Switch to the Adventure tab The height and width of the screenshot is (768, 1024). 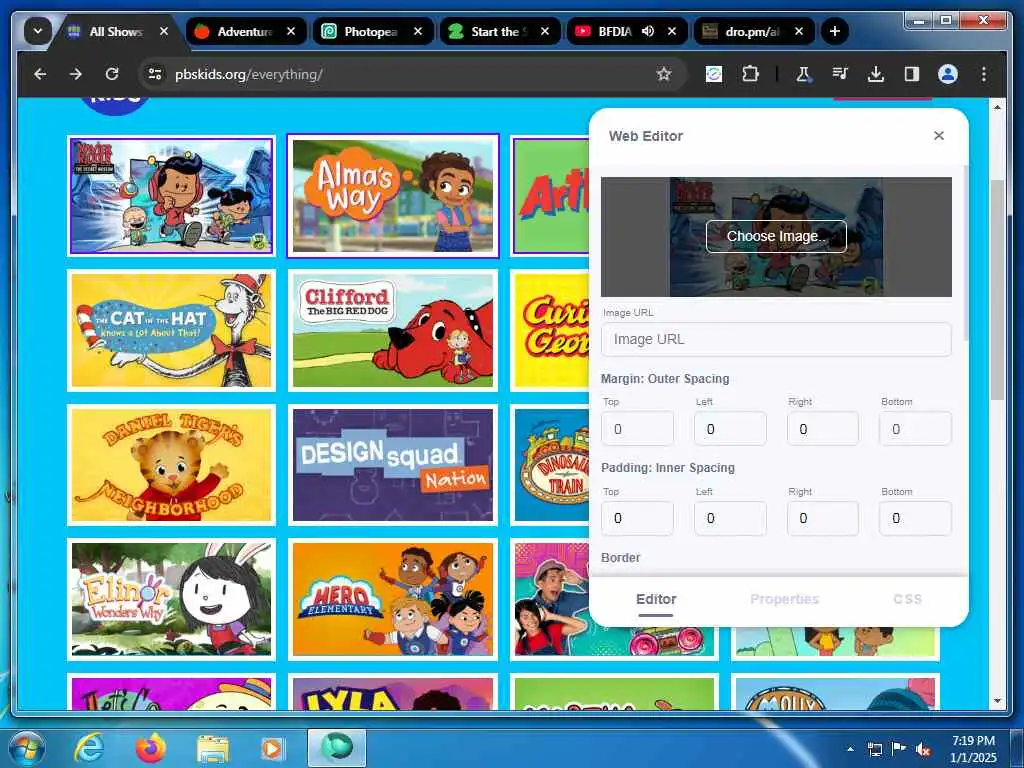tap(246, 31)
